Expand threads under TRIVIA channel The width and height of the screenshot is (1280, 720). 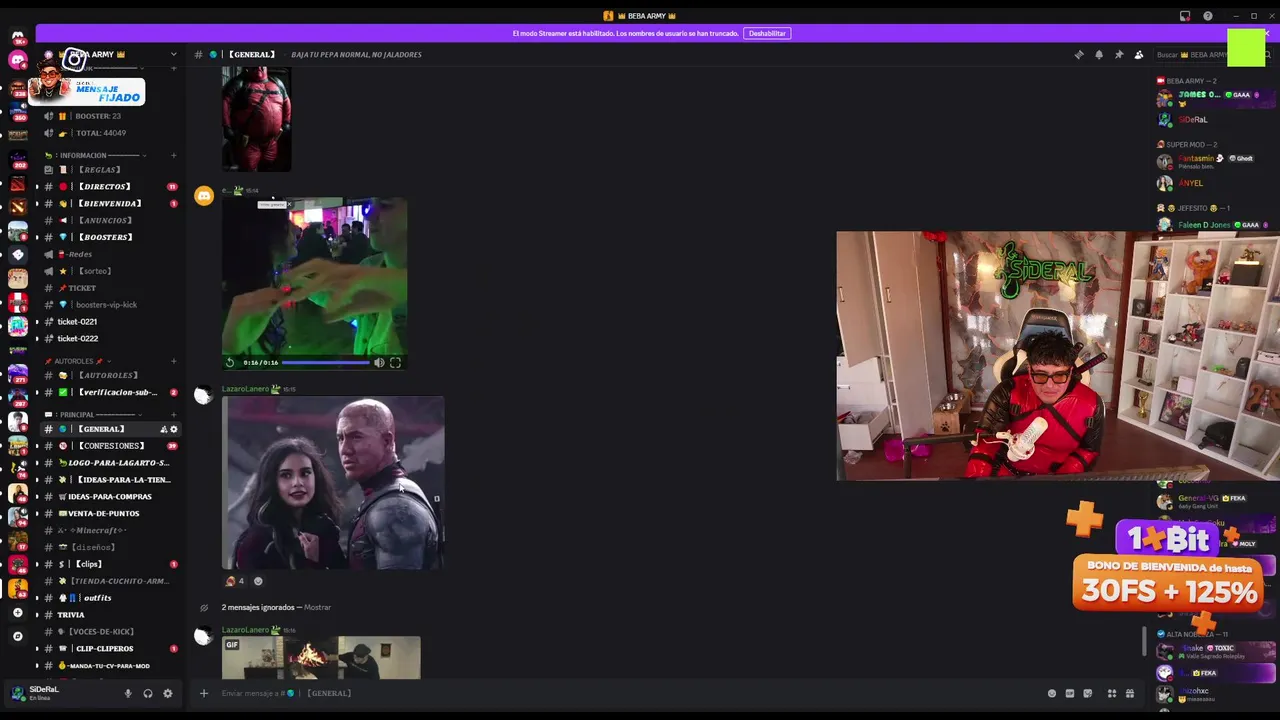[x=37, y=615]
